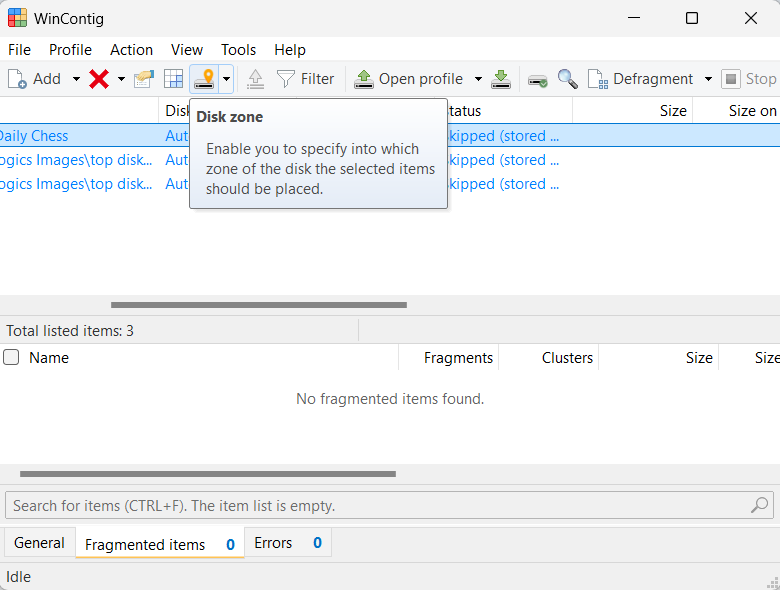
Task: Toggle the select-all checkbox beside Name
Action: (11, 357)
